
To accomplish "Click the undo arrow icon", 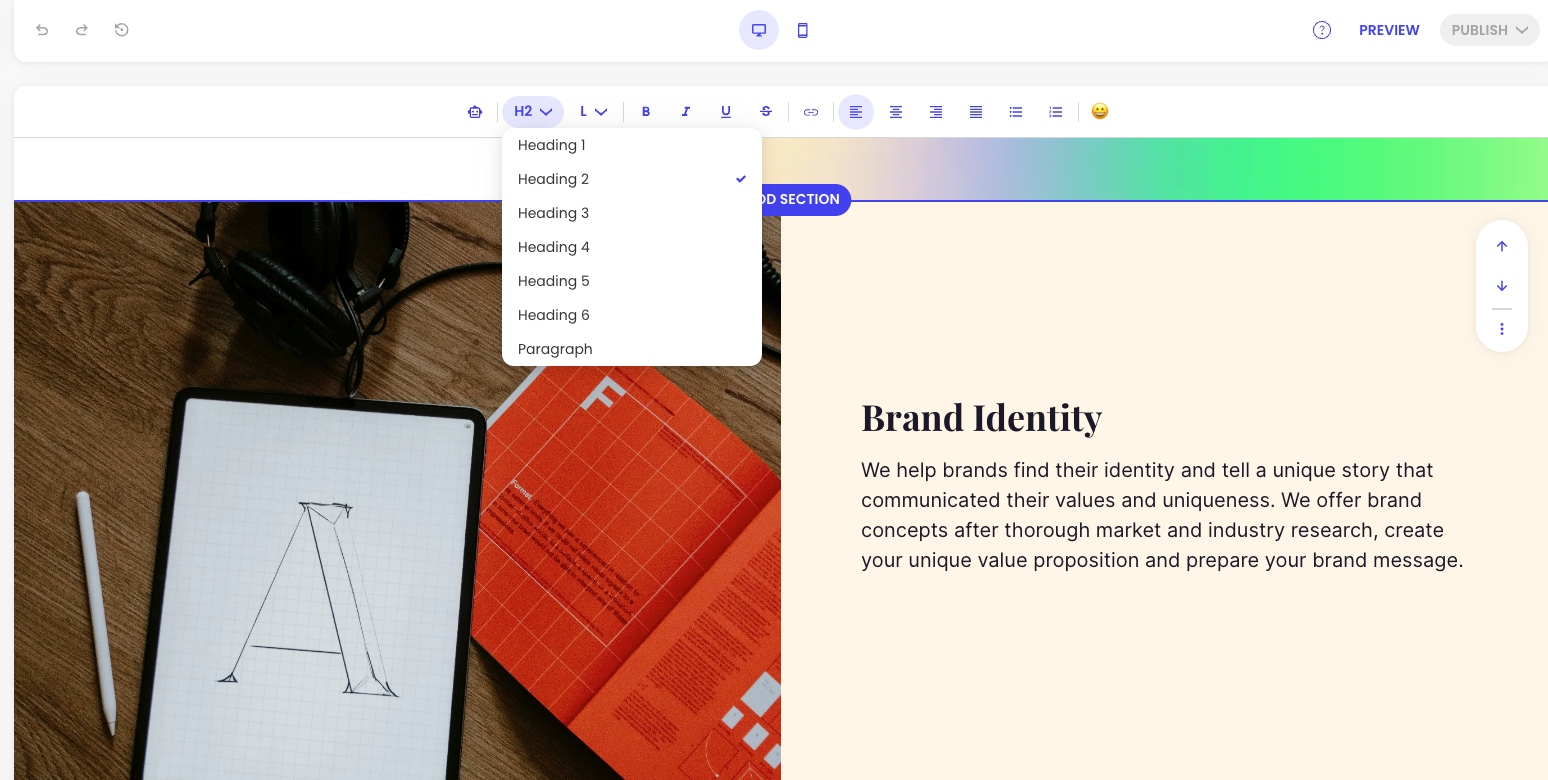I will (x=42, y=30).
